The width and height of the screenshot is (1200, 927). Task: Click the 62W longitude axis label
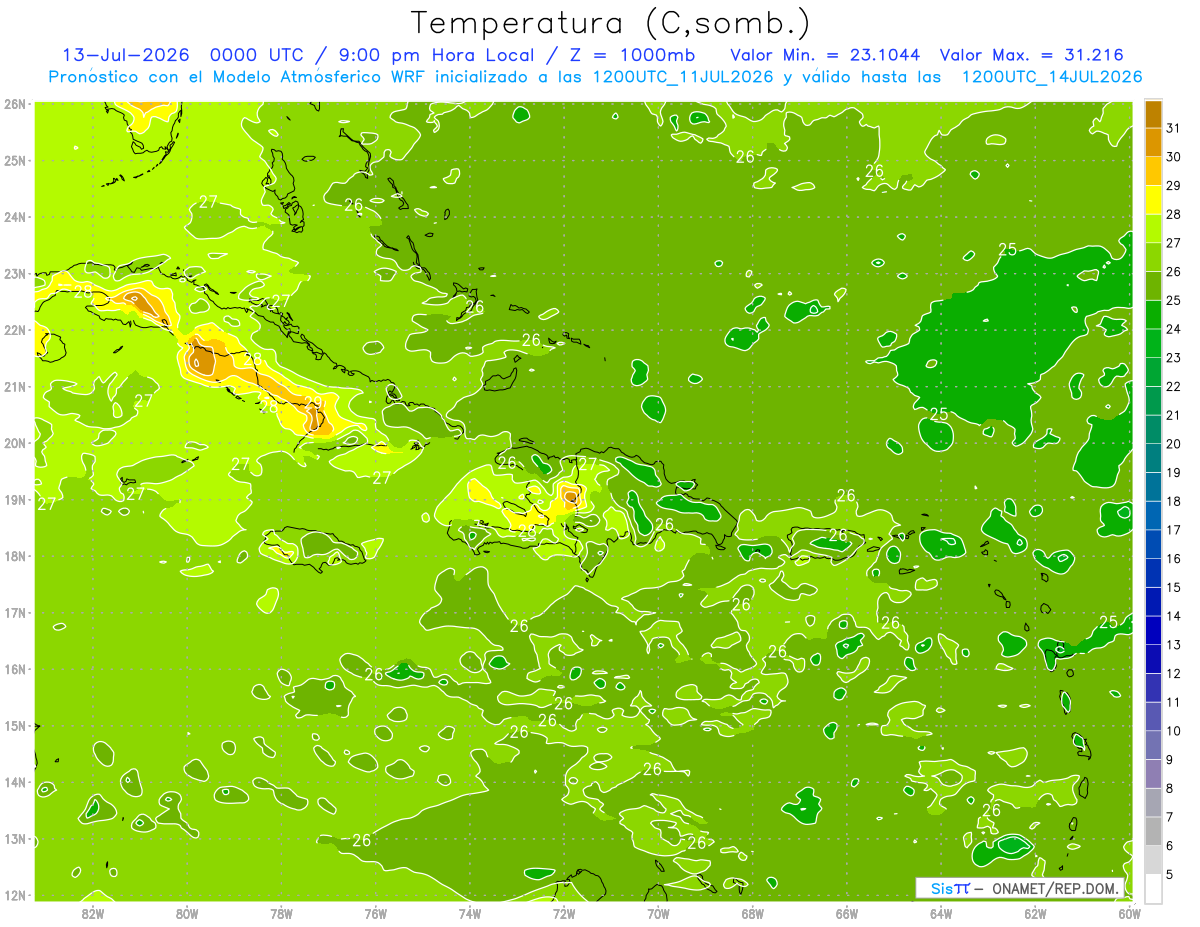[x=1035, y=913]
